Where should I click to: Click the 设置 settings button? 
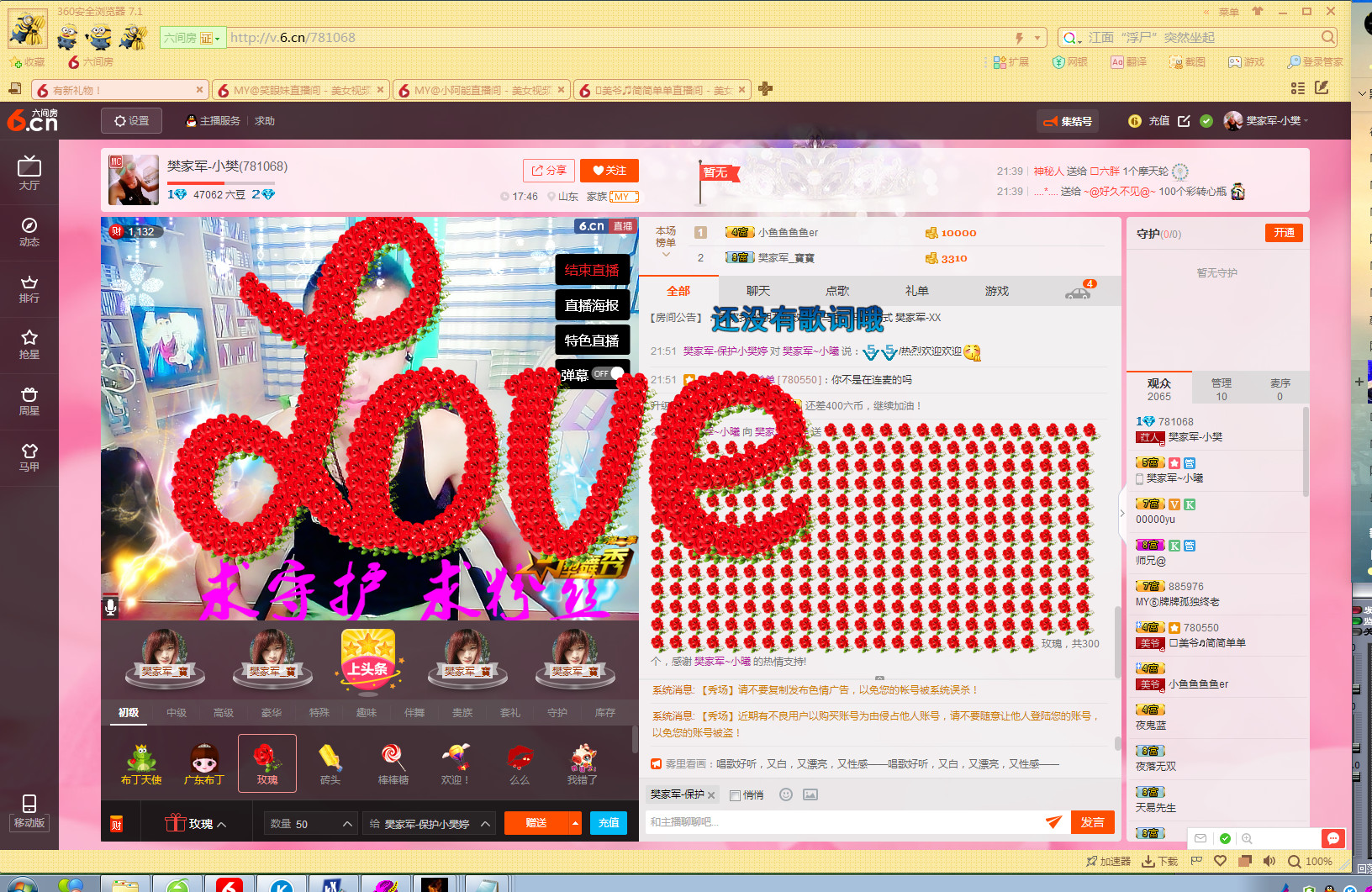pyautogui.click(x=132, y=121)
